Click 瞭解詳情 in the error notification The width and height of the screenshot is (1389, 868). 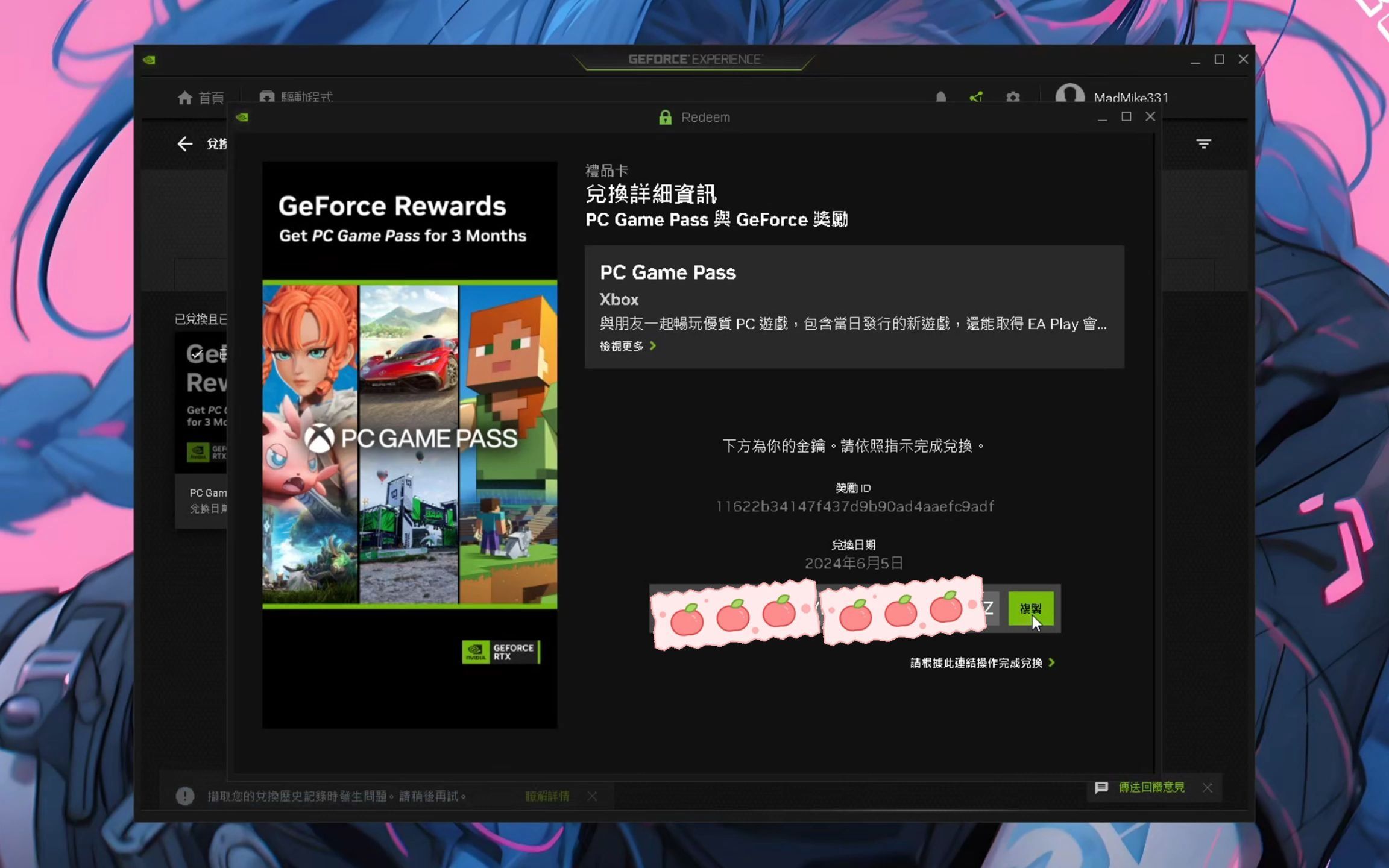point(547,796)
